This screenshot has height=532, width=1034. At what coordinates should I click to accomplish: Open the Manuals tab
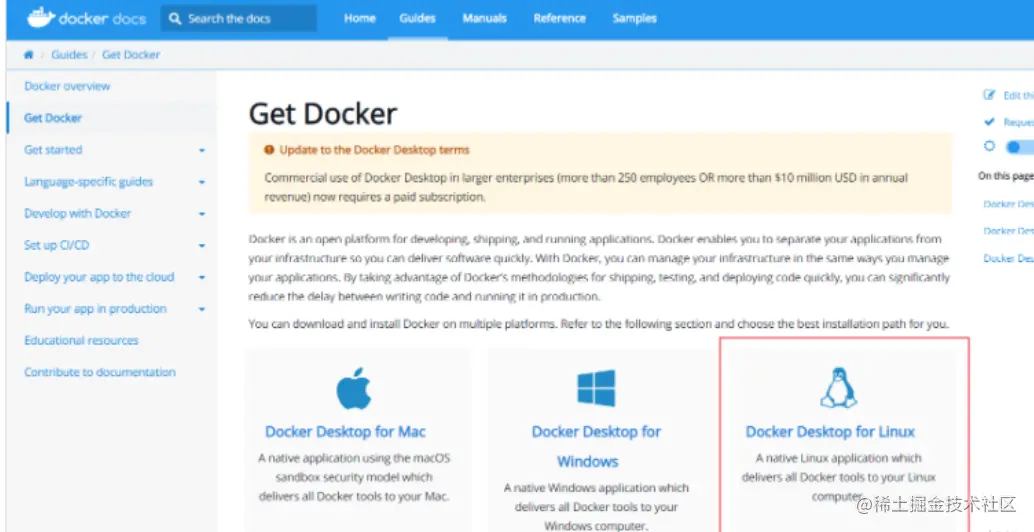[484, 18]
